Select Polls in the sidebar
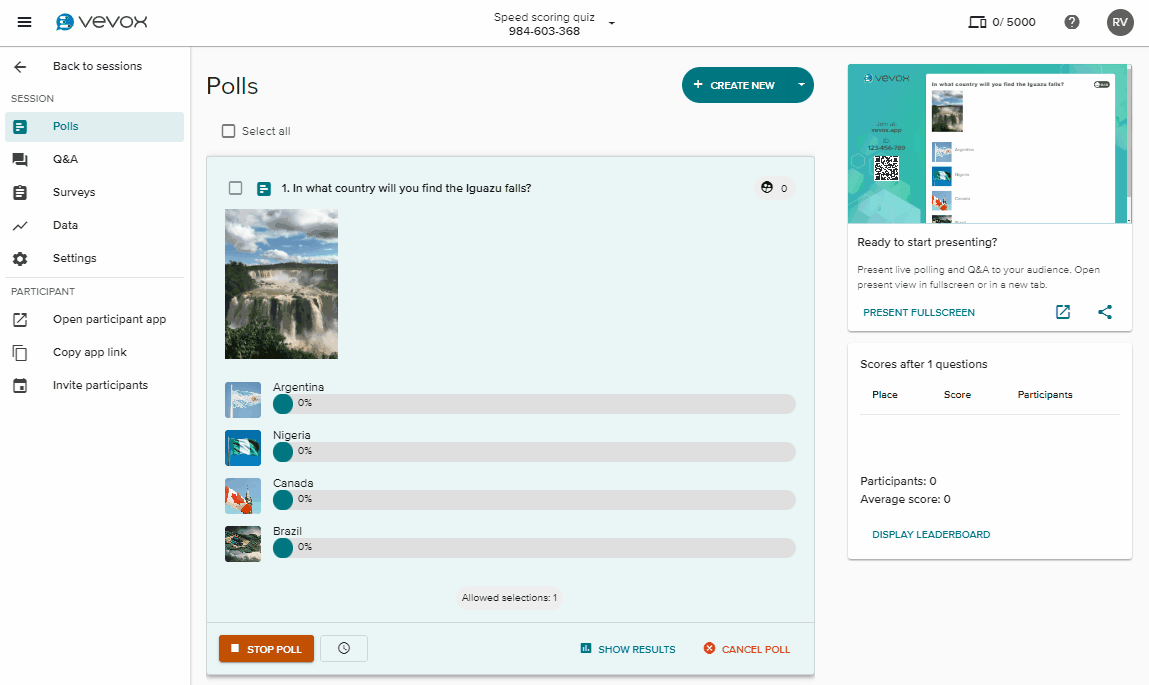This screenshot has height=685, width=1149. 95,127
